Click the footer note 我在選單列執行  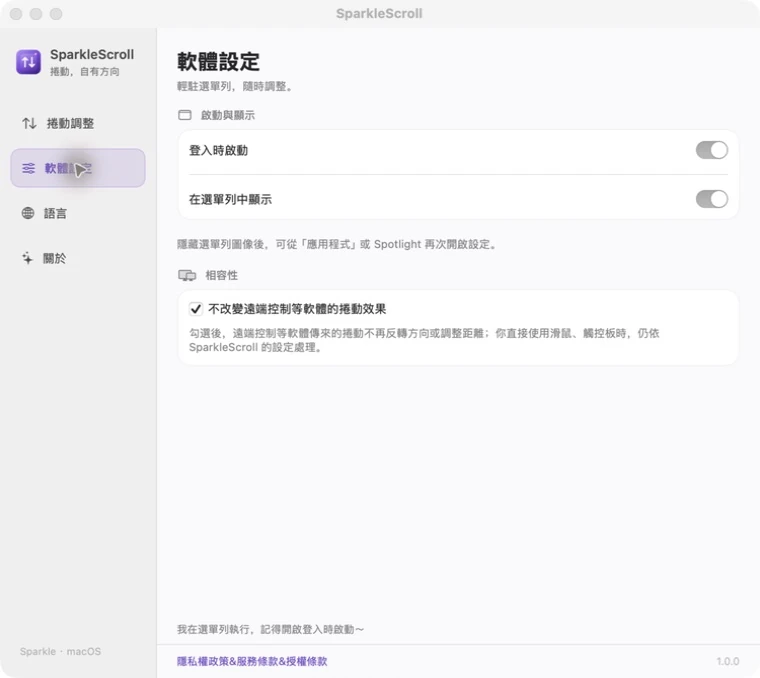(x=270, y=629)
